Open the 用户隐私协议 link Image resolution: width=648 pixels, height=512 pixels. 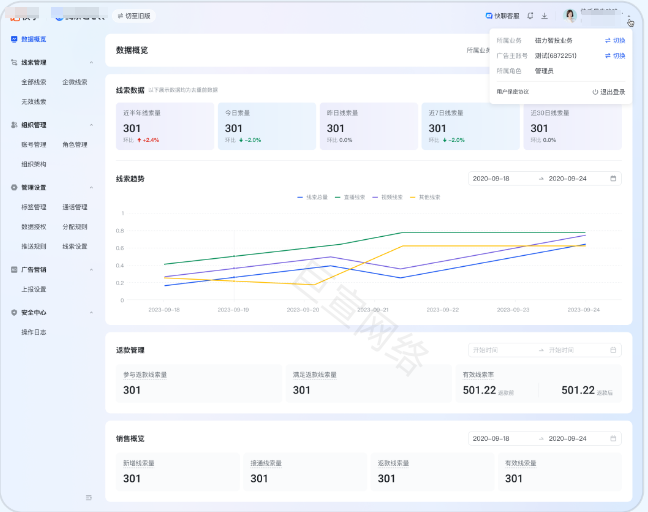click(x=512, y=92)
